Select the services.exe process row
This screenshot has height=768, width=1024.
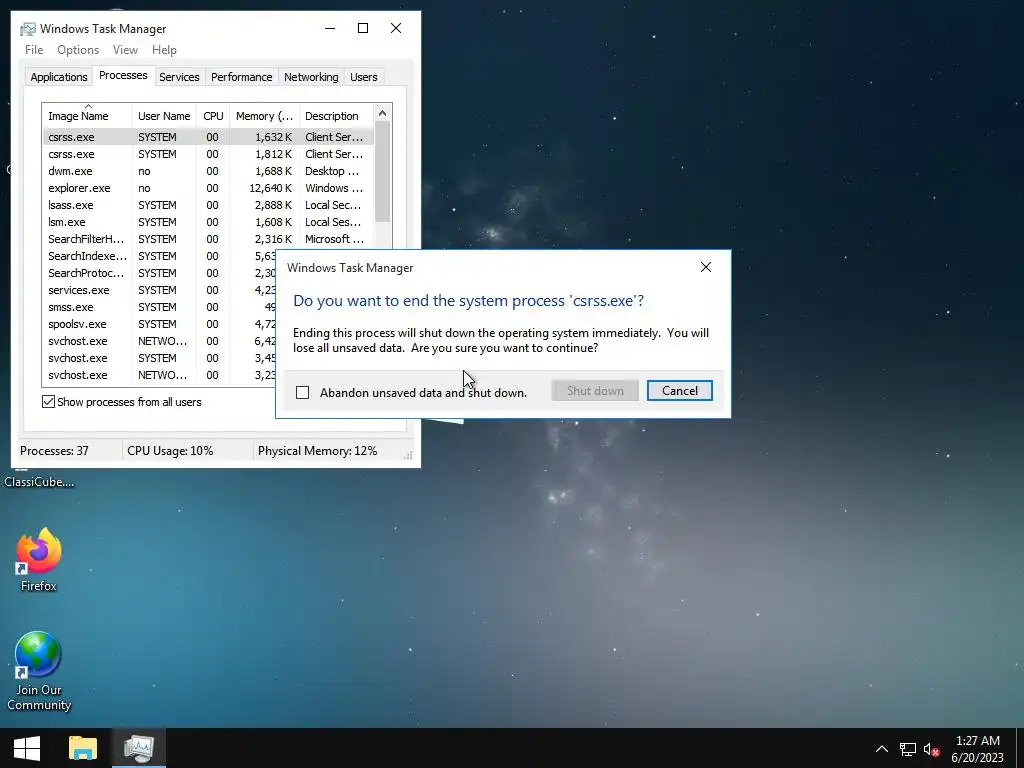pyautogui.click(x=159, y=290)
